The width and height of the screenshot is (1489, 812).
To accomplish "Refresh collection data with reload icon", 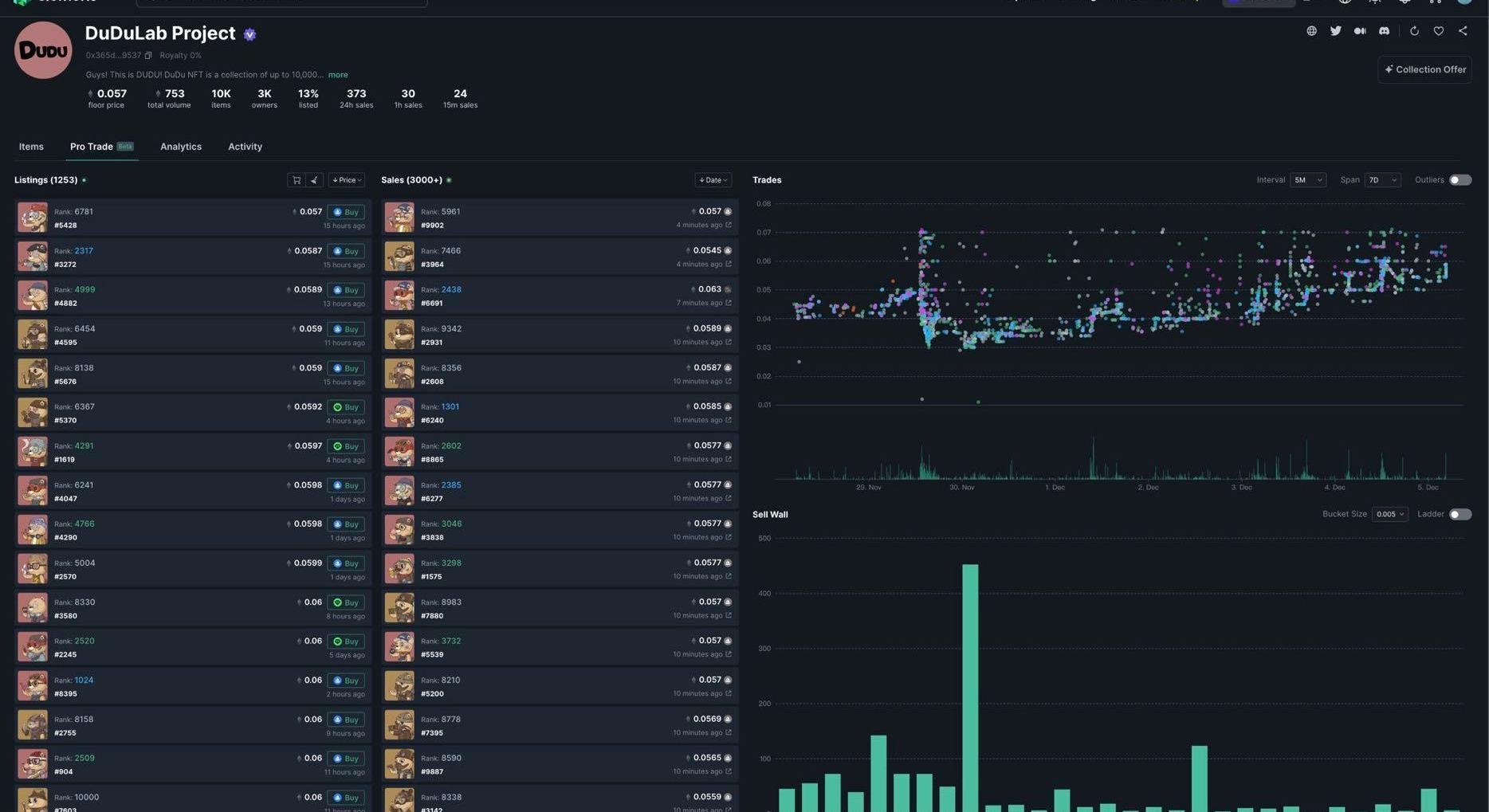I will point(1414,31).
